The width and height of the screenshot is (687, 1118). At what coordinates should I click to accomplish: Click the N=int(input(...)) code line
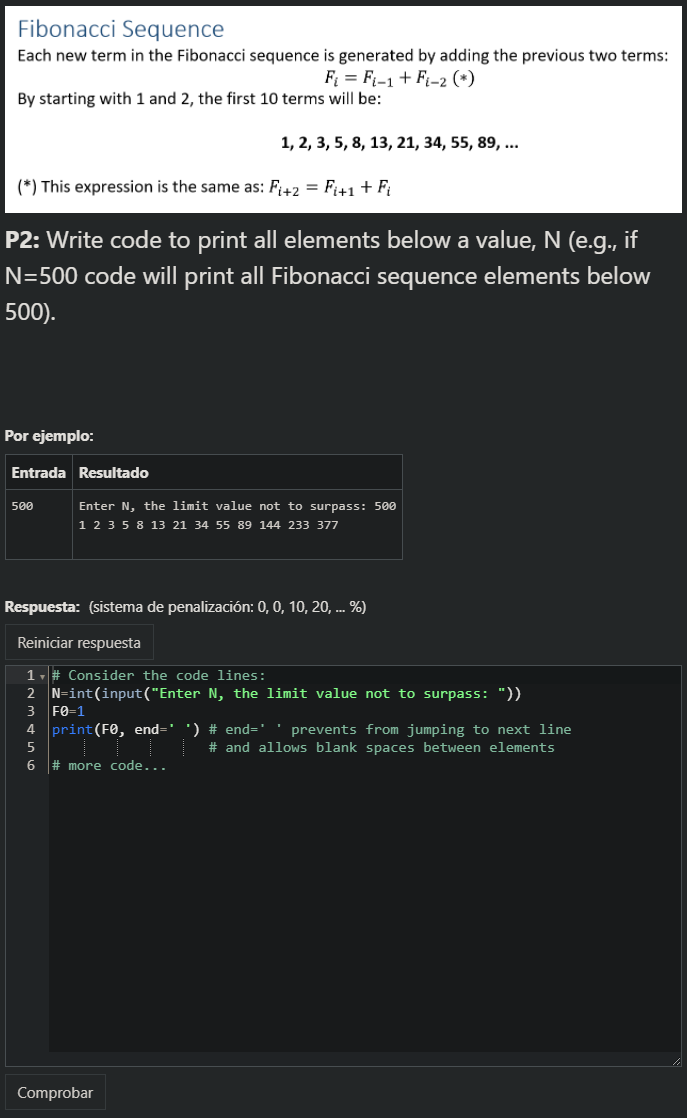click(286, 693)
